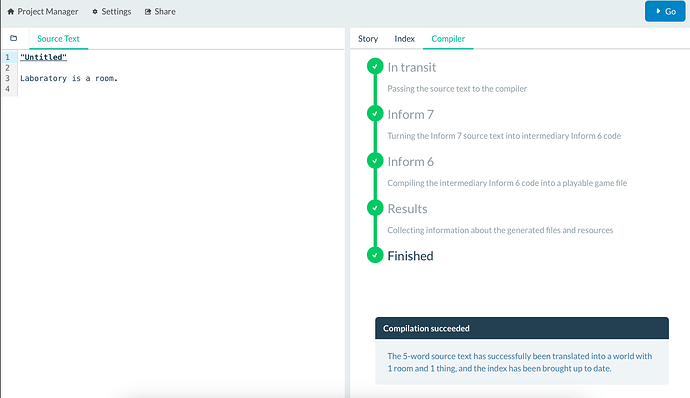Image resolution: width=690 pixels, height=398 pixels.
Task: Switch to the Index tab
Action: click(x=404, y=39)
